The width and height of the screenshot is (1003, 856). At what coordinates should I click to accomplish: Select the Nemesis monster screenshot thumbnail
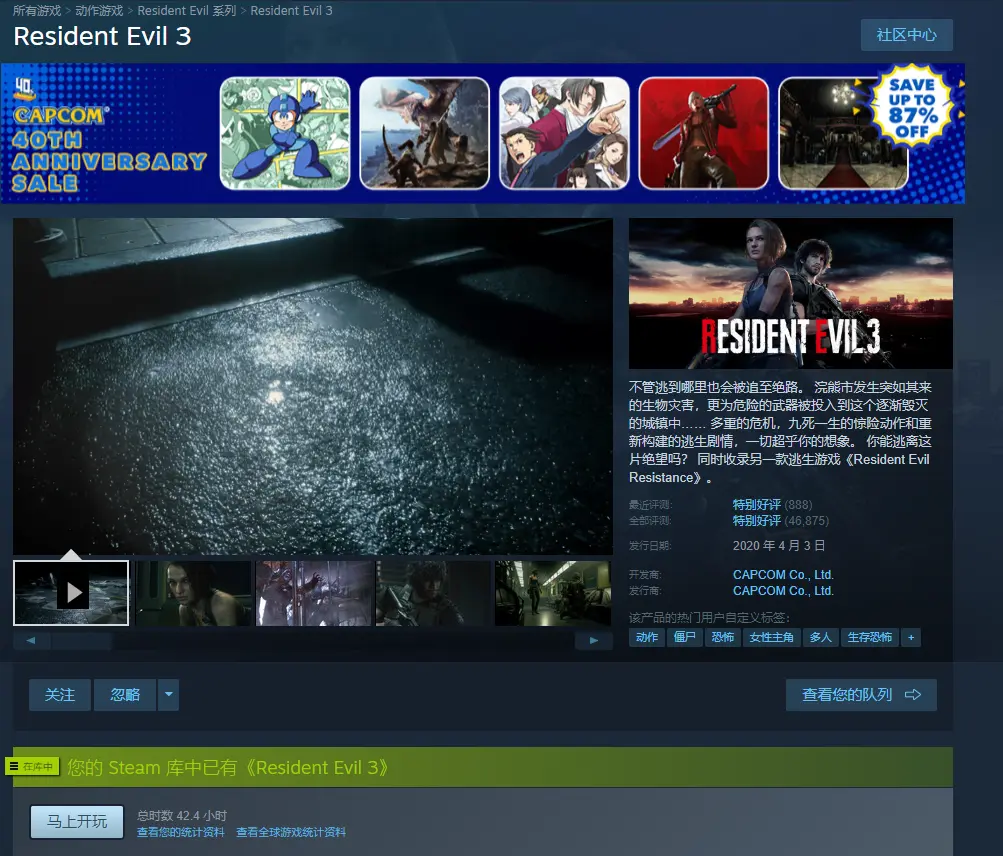pyautogui.click(x=313, y=593)
